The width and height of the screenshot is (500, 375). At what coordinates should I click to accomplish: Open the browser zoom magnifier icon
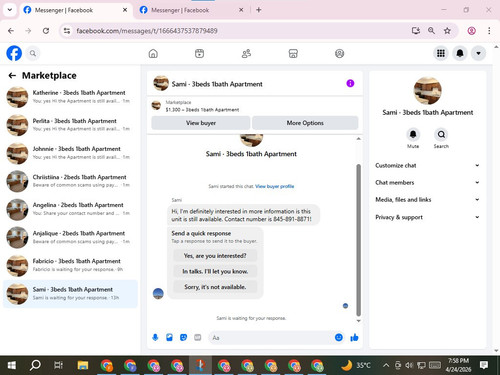(431, 31)
